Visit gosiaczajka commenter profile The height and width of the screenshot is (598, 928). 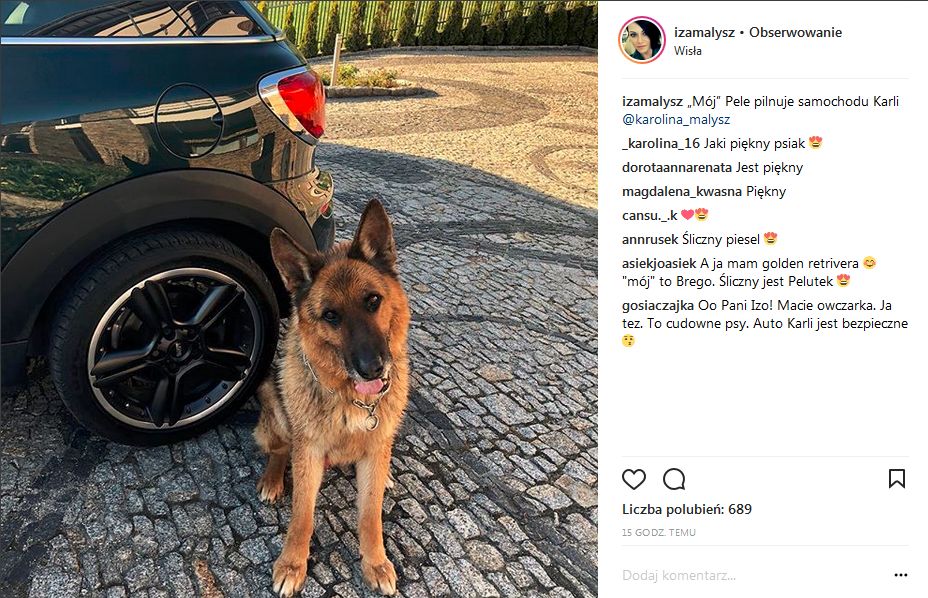658,306
